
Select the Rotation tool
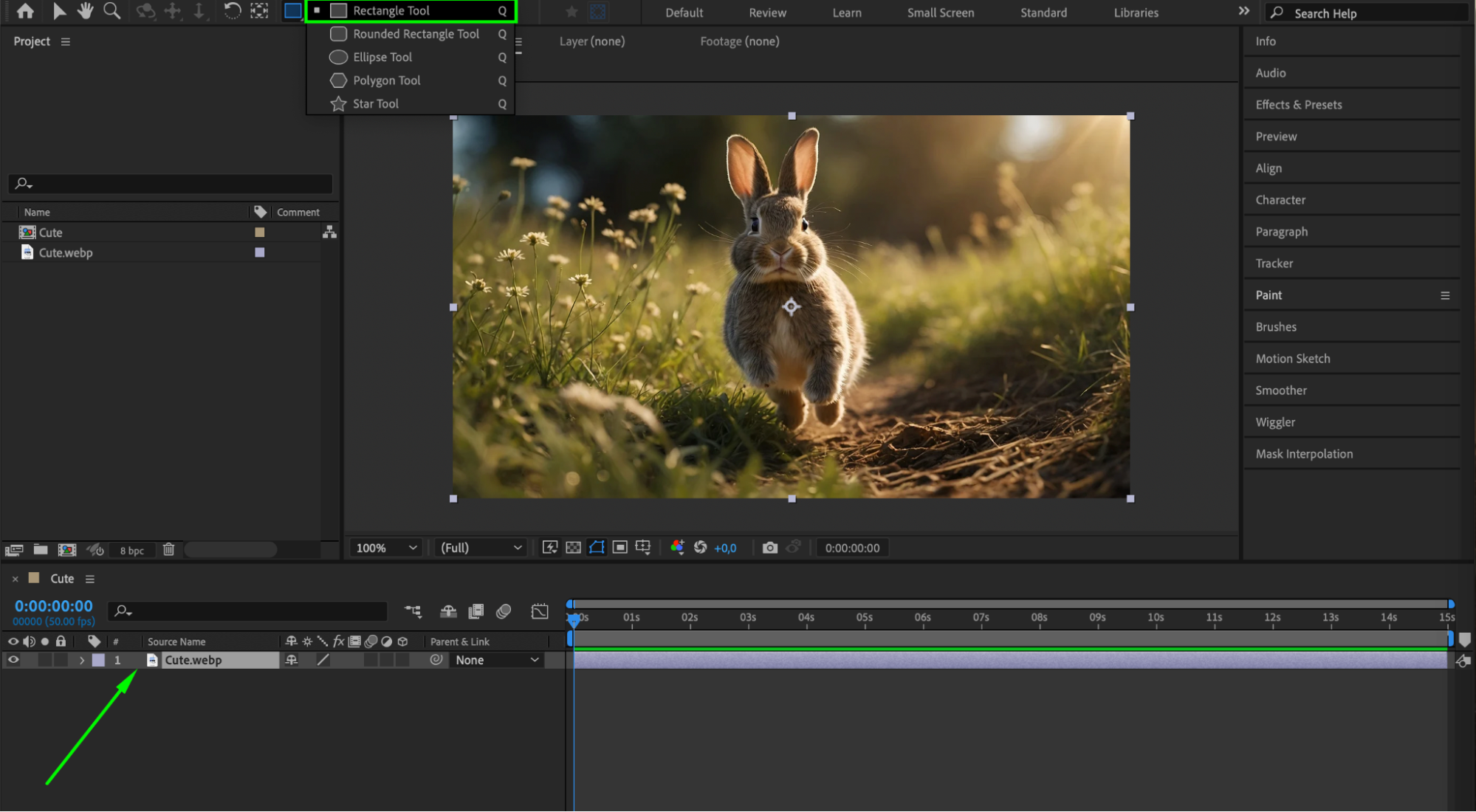pos(232,11)
